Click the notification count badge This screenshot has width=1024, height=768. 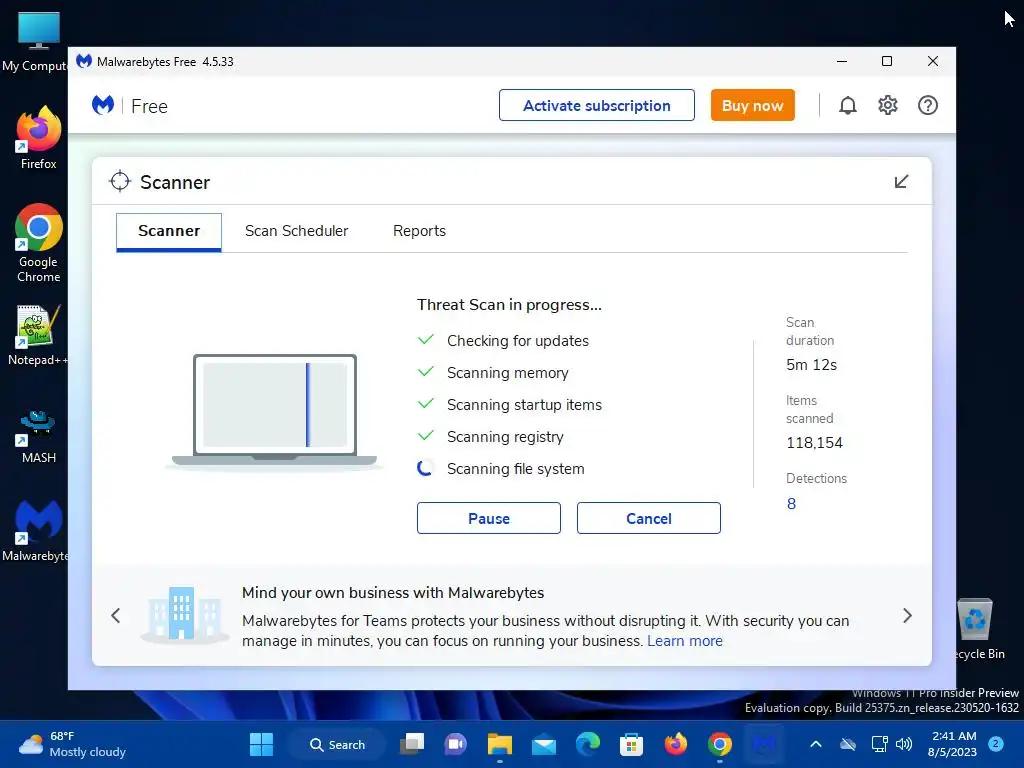click(x=996, y=744)
